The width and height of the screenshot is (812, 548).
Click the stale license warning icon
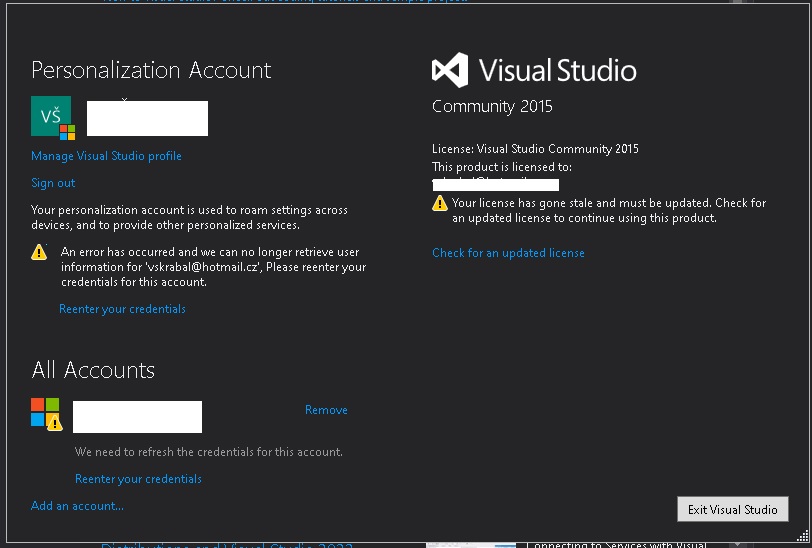pos(439,203)
